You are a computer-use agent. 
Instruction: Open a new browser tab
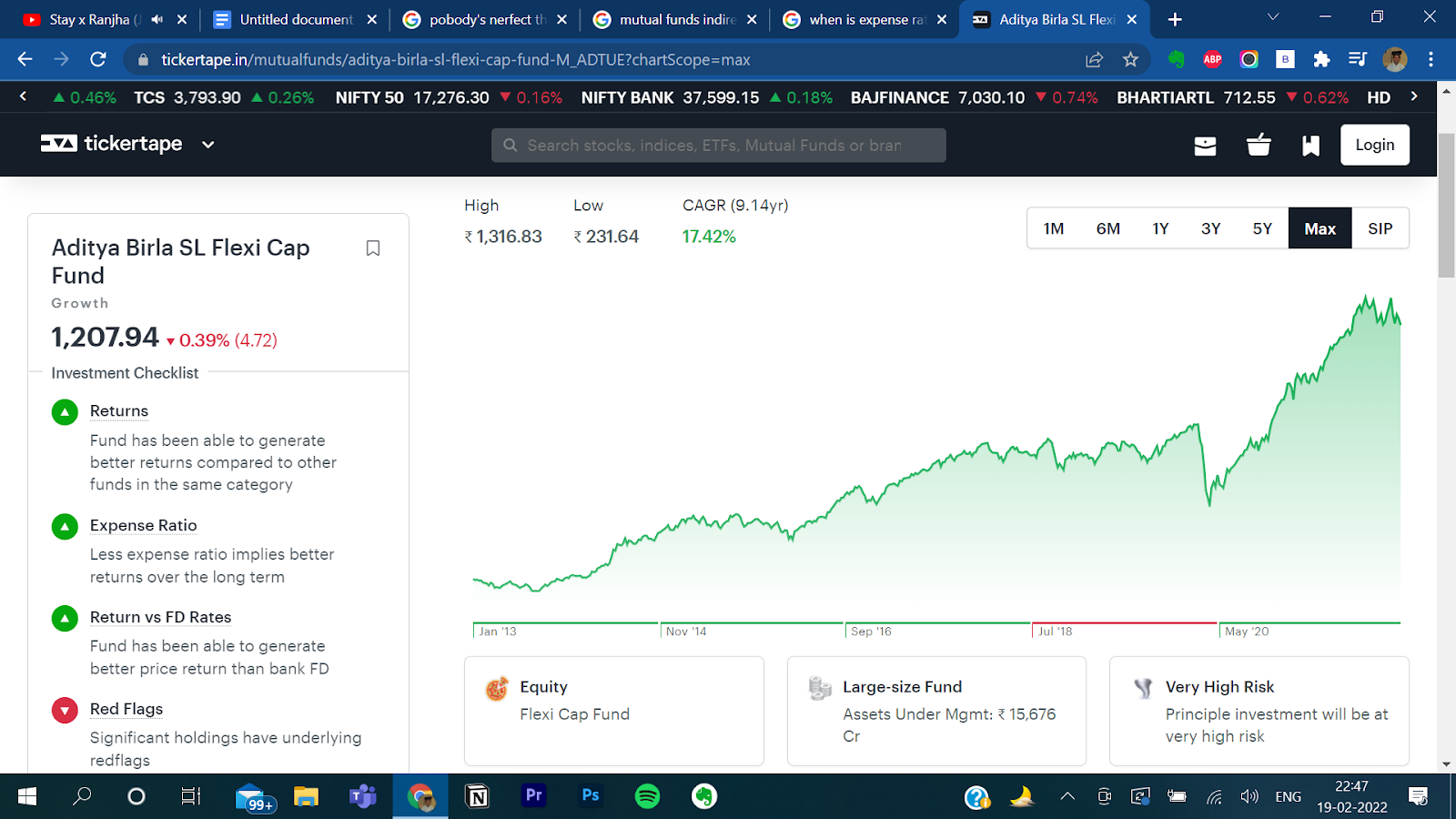(1175, 19)
